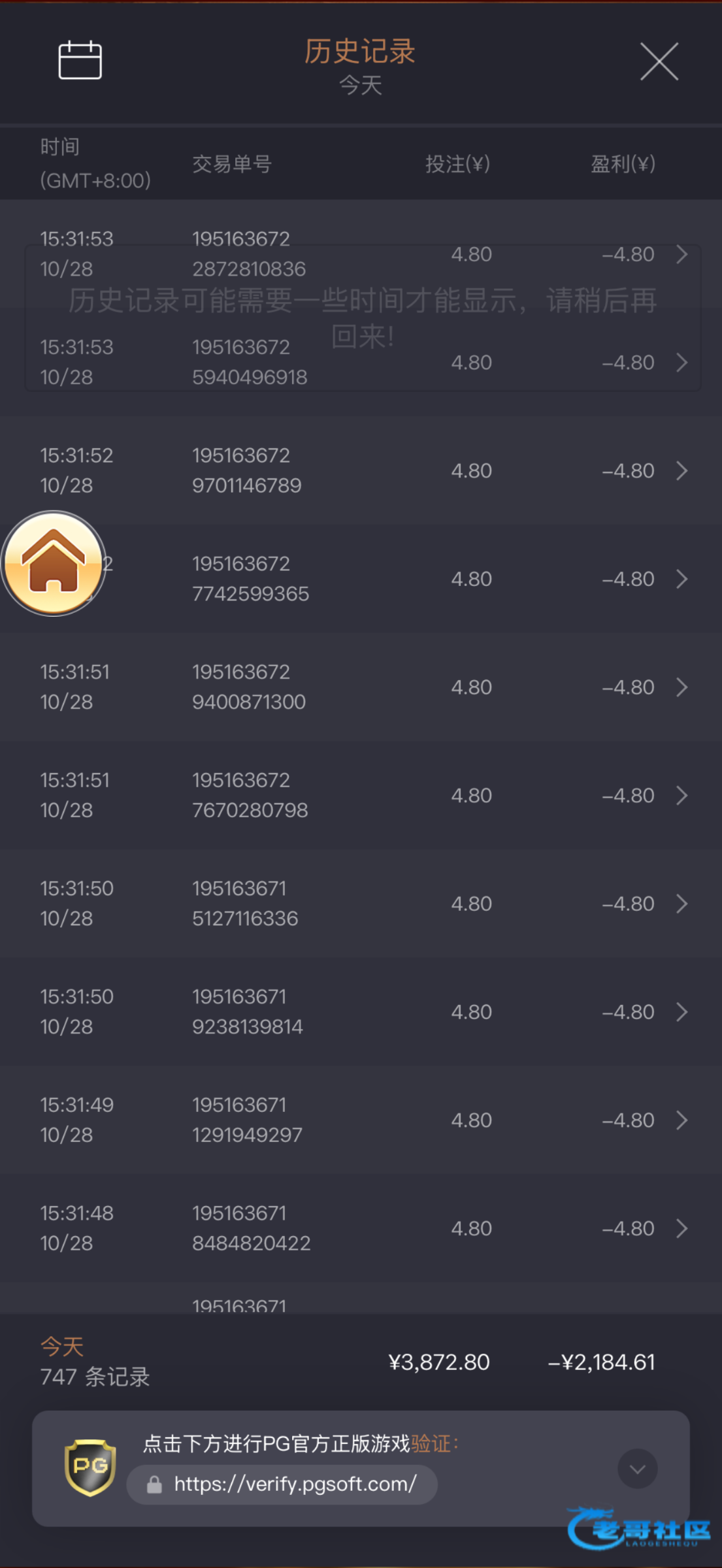The image size is (722, 1568).
Task: Close the history records panel
Action: point(659,61)
